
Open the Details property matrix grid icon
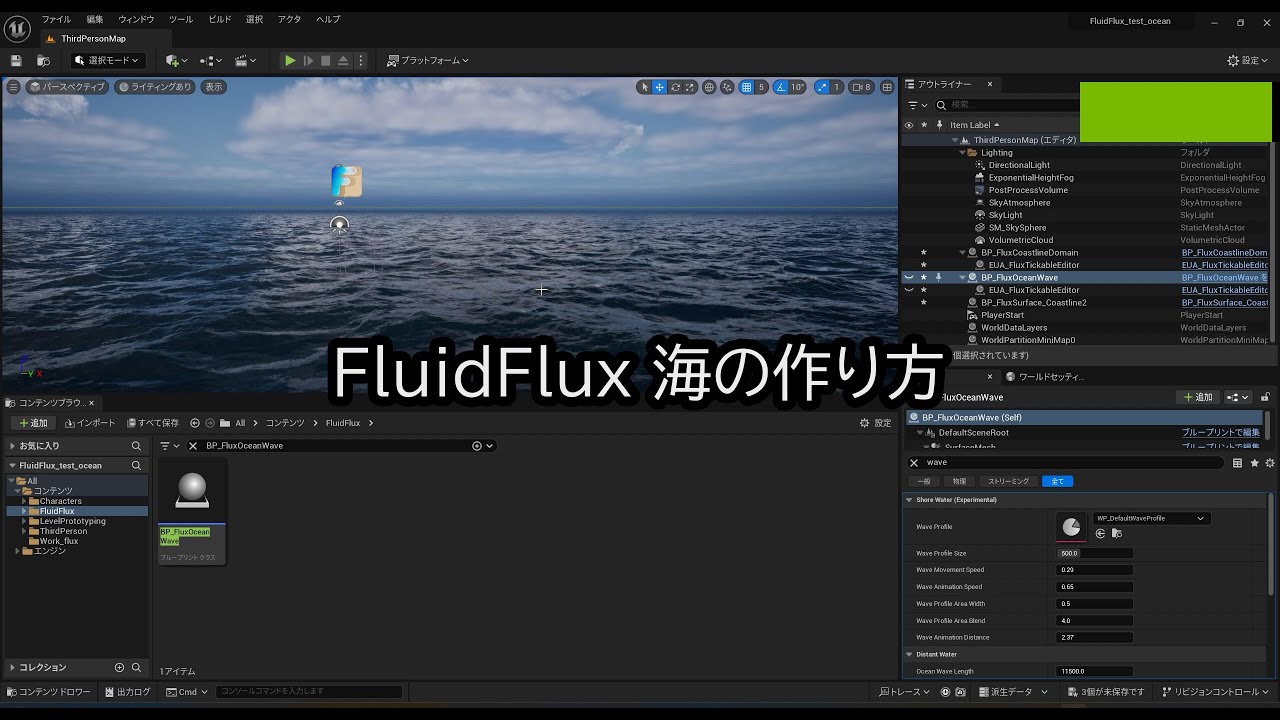pos(1238,463)
